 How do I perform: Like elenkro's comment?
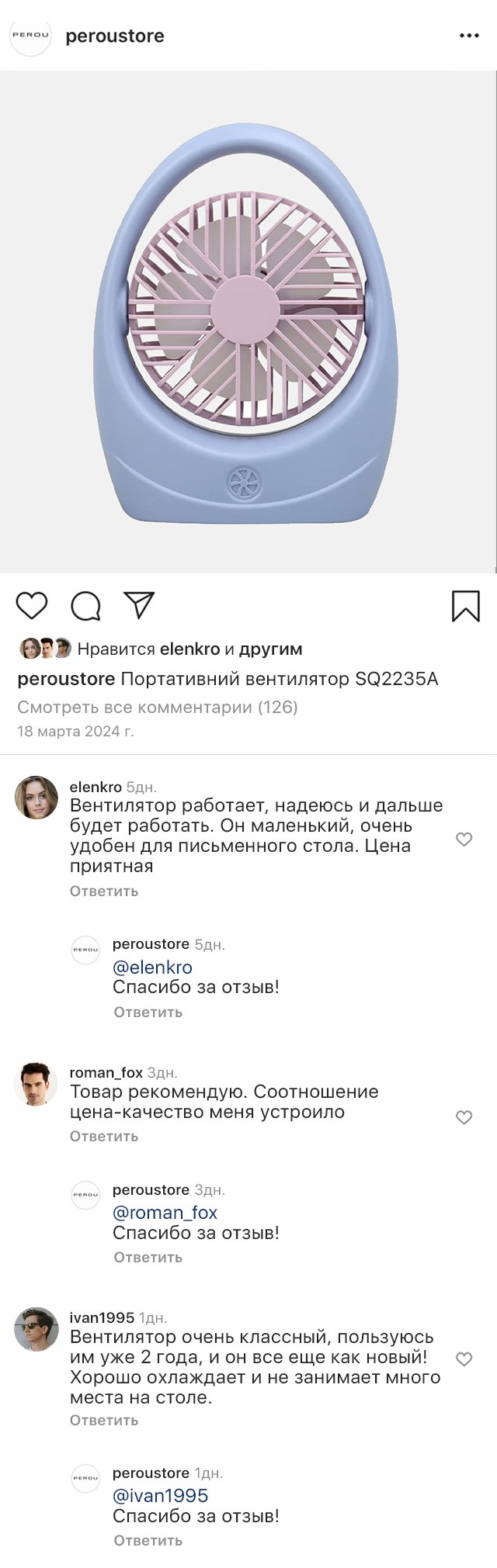pos(464,839)
